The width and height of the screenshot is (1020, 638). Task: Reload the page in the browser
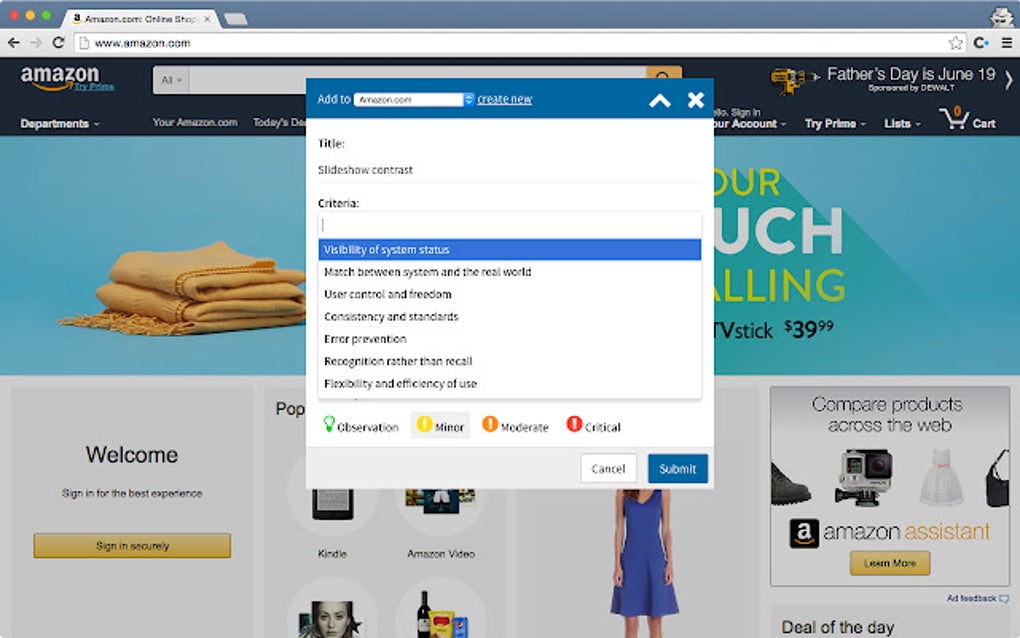click(x=59, y=43)
